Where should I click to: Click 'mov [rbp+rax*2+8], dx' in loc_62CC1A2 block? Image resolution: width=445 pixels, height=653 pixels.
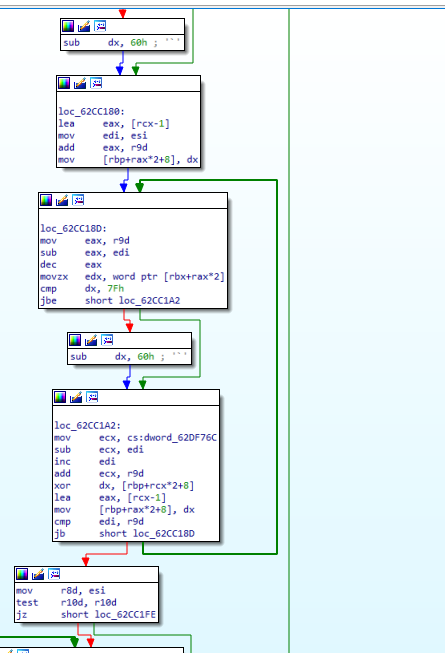click(x=124, y=510)
